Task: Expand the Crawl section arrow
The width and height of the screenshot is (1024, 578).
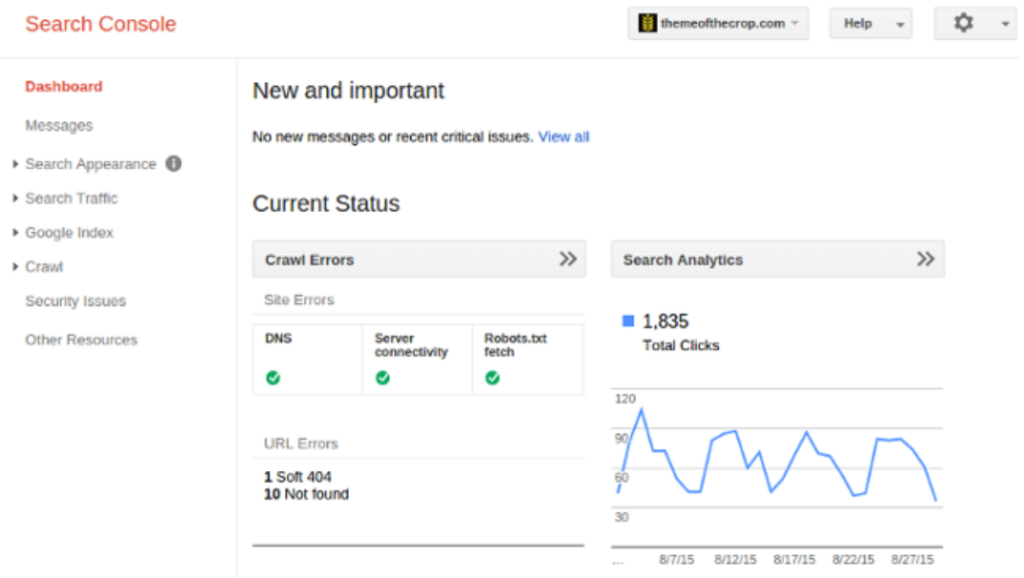Action: tap(15, 266)
